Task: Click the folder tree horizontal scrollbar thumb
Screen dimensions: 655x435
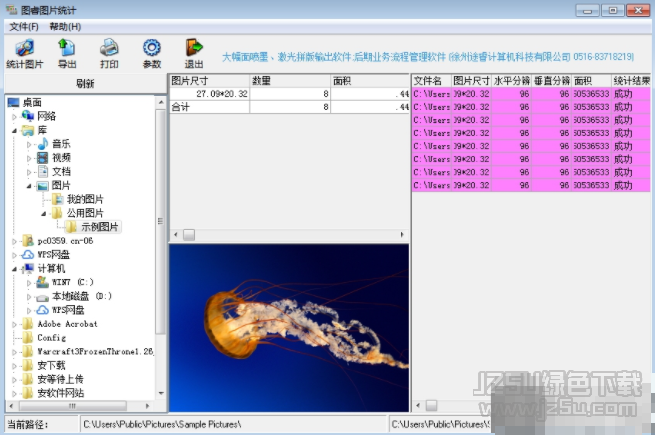Action: 73,406
